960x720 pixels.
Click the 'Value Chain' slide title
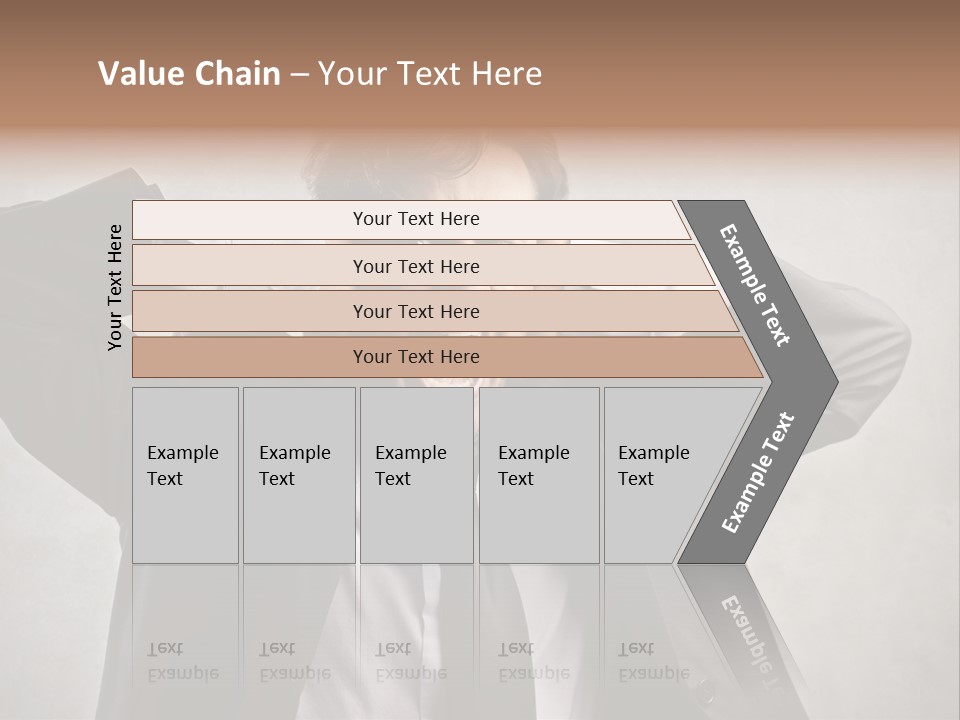click(x=320, y=74)
